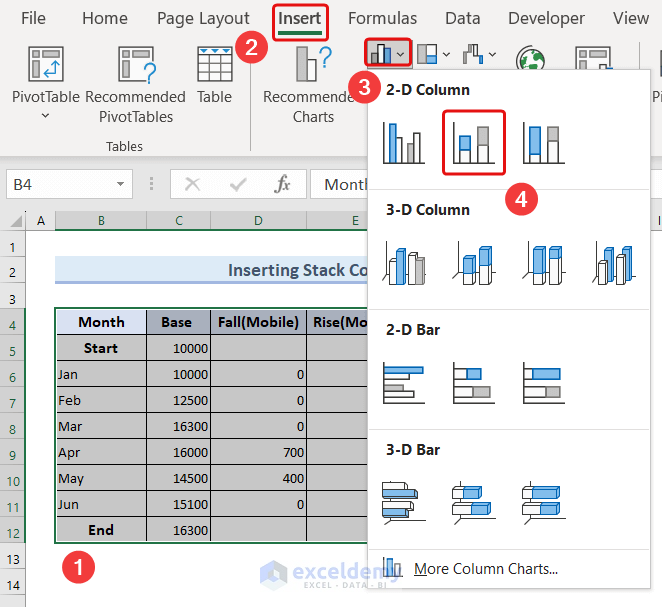Click the Start row label cell

click(101, 348)
